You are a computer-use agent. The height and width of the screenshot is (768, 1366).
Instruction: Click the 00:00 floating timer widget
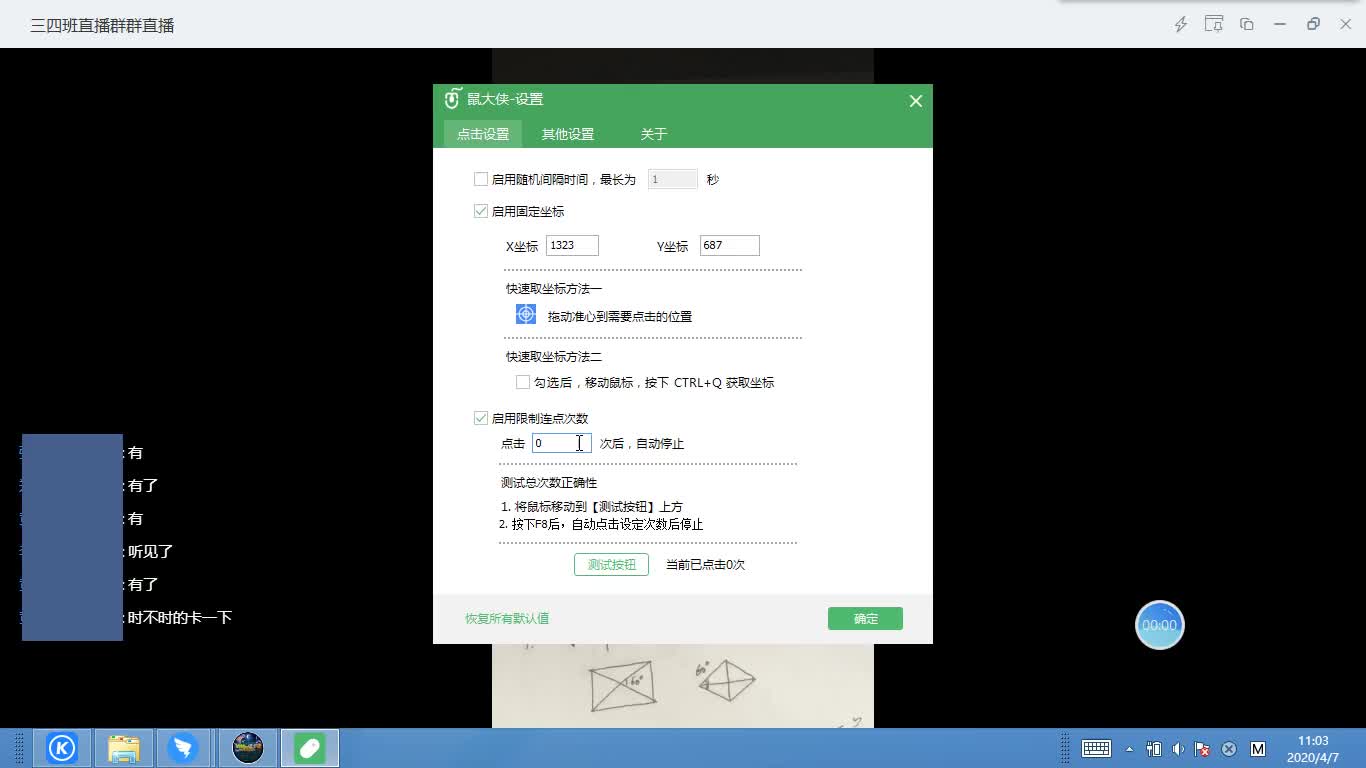click(1159, 624)
